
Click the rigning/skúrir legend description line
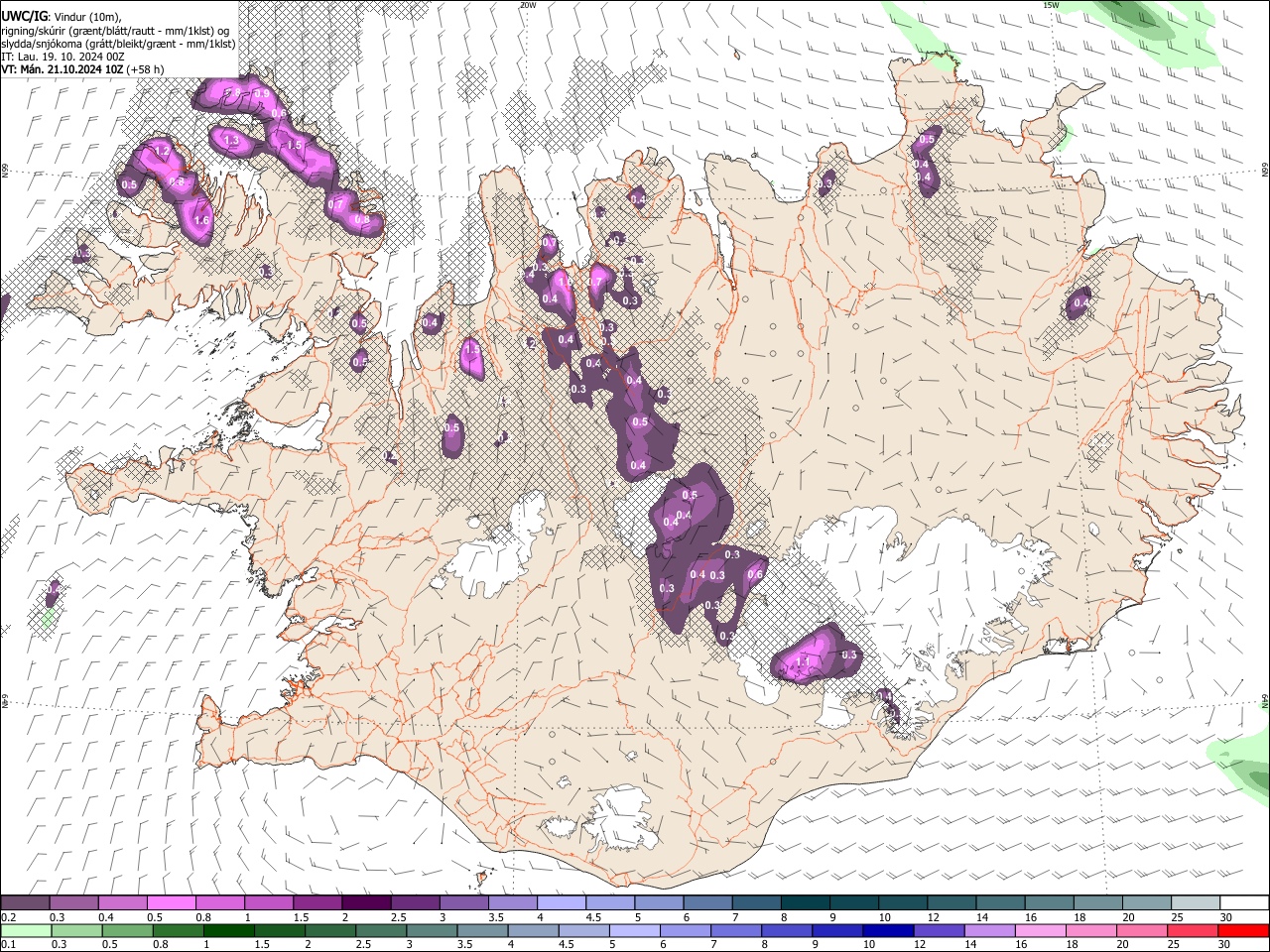point(115,31)
